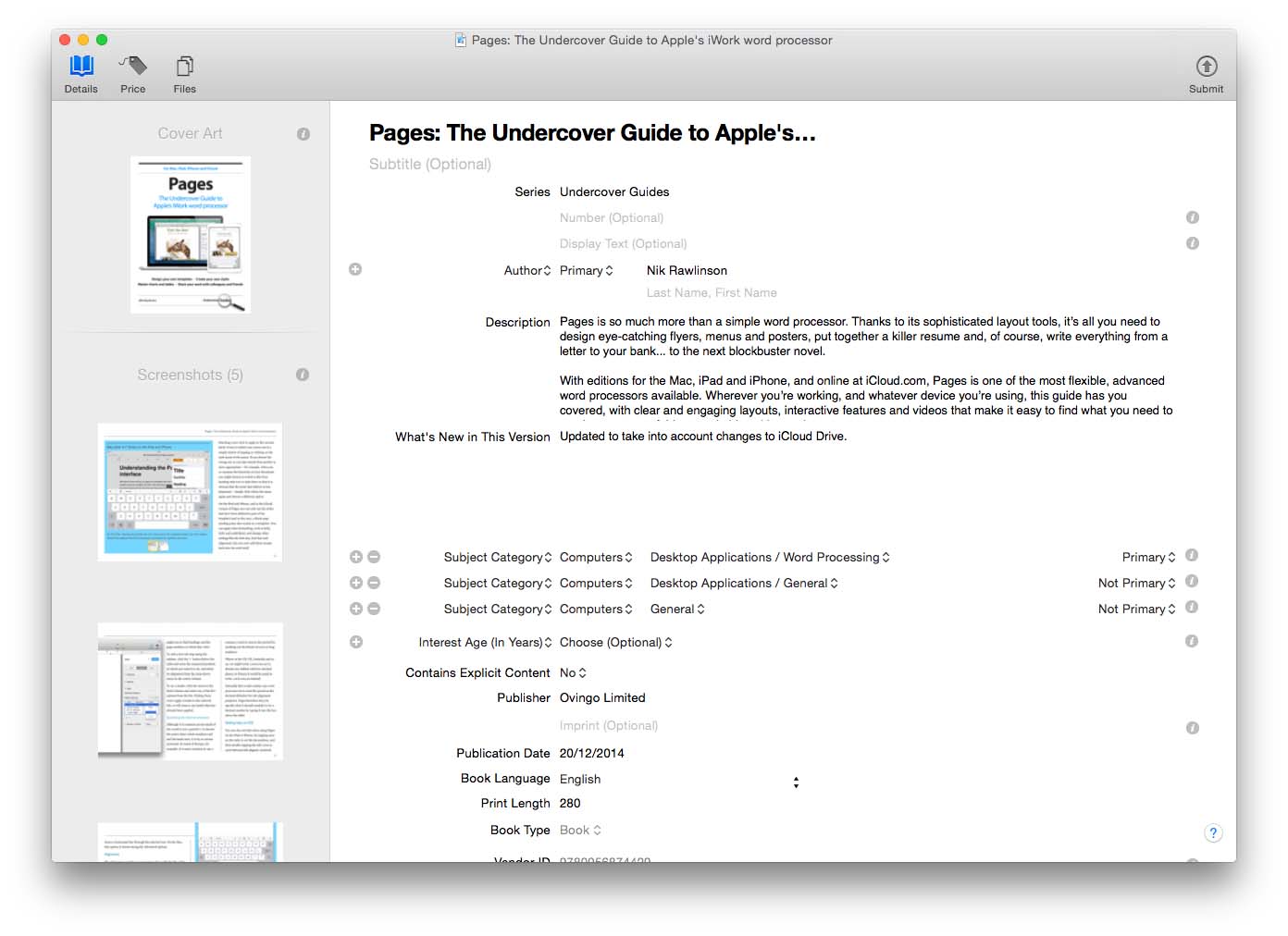Open Desktop Applications / Word Processing dropdown
Viewport: 1288px width, 936px height.
tap(770, 557)
